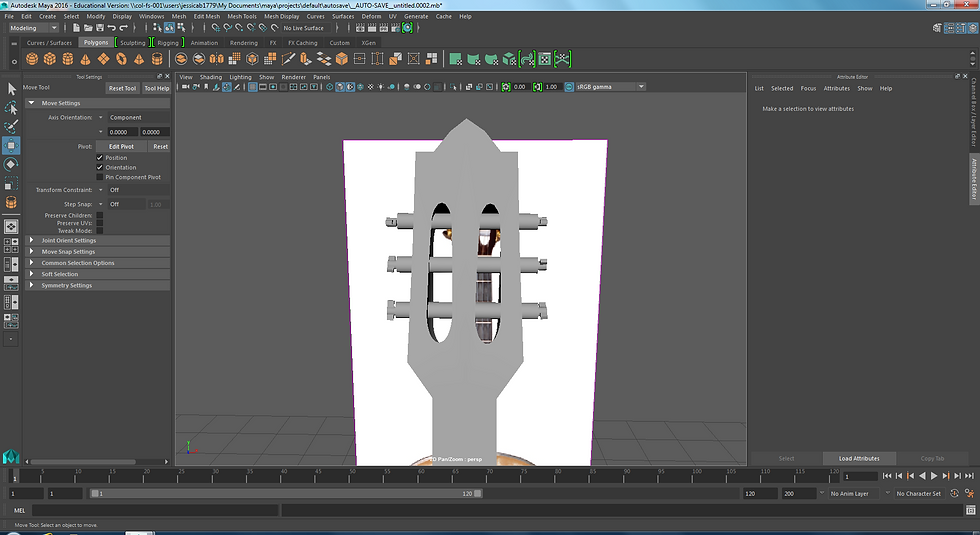
Task: Click the four-pane layout icon
Action: click(x=11, y=245)
